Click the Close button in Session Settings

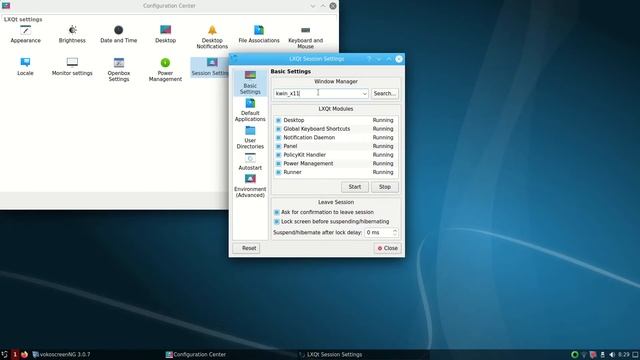click(x=388, y=248)
